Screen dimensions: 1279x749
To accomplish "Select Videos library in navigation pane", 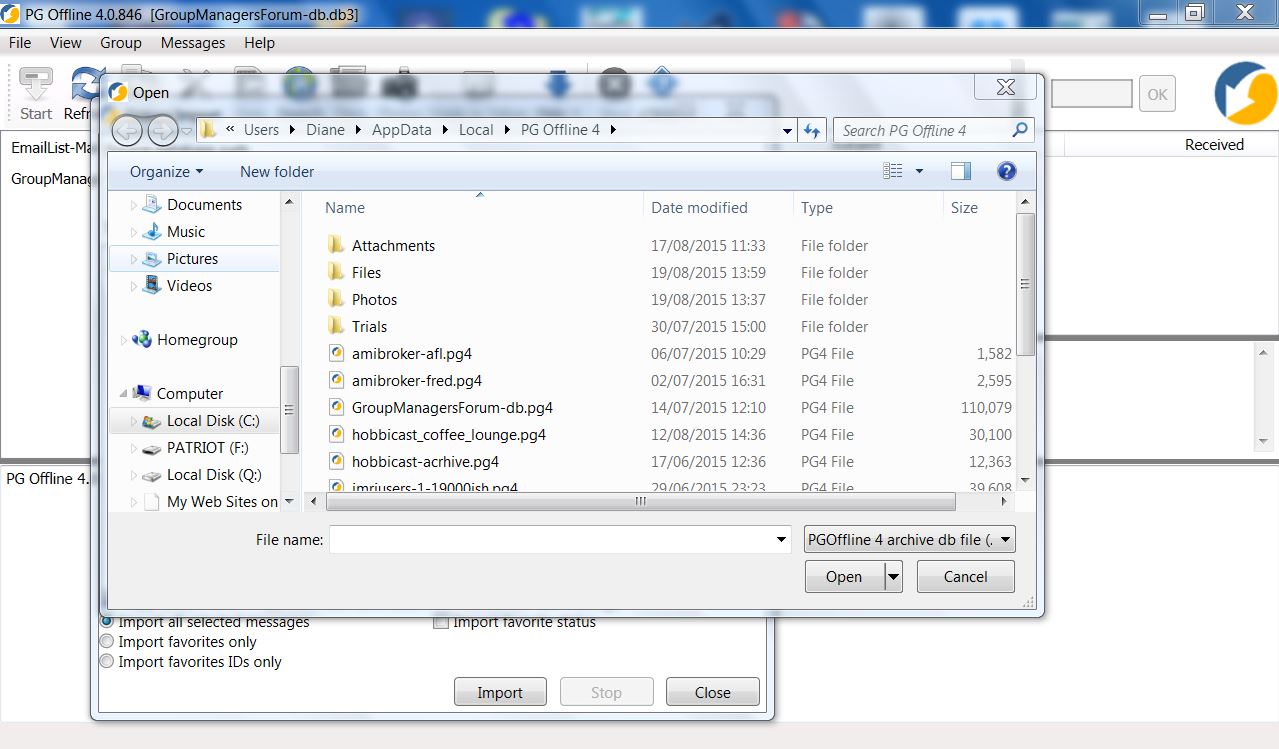I will pos(190,285).
